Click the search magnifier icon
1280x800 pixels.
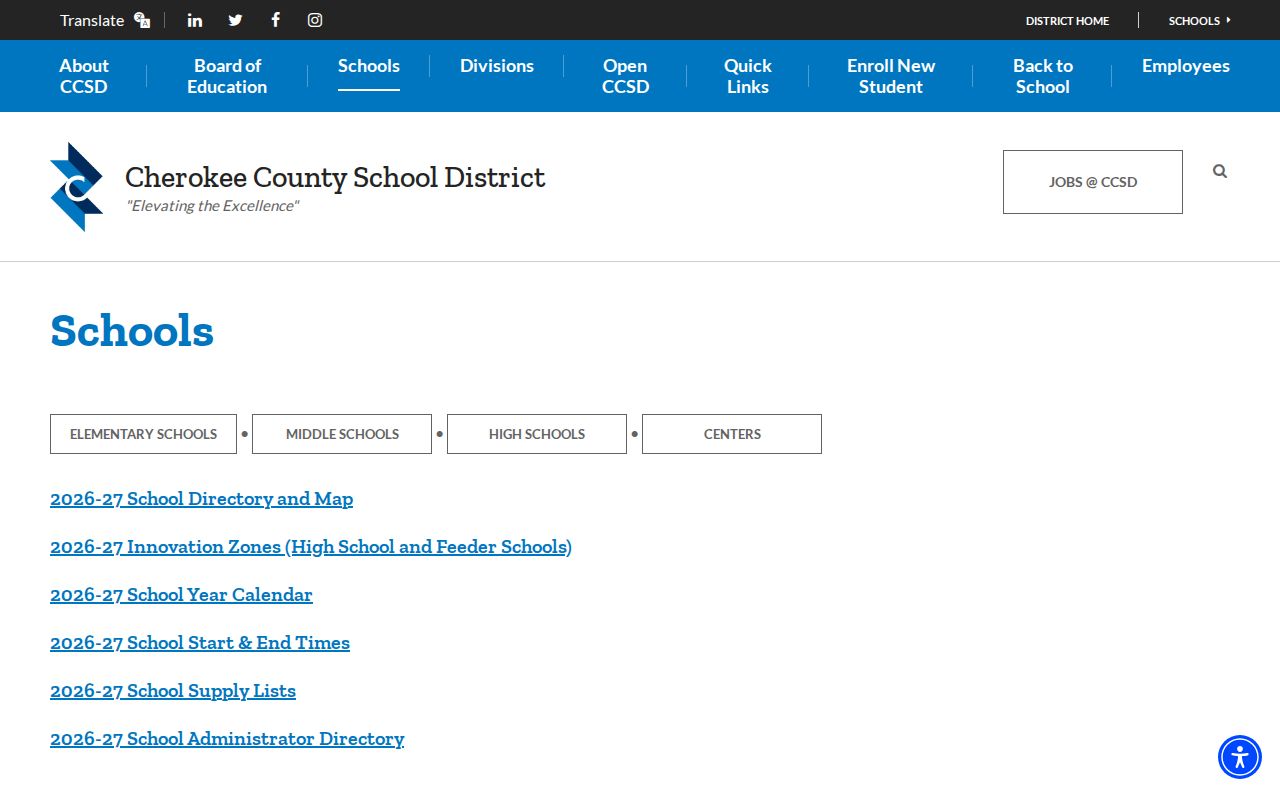coord(1220,171)
